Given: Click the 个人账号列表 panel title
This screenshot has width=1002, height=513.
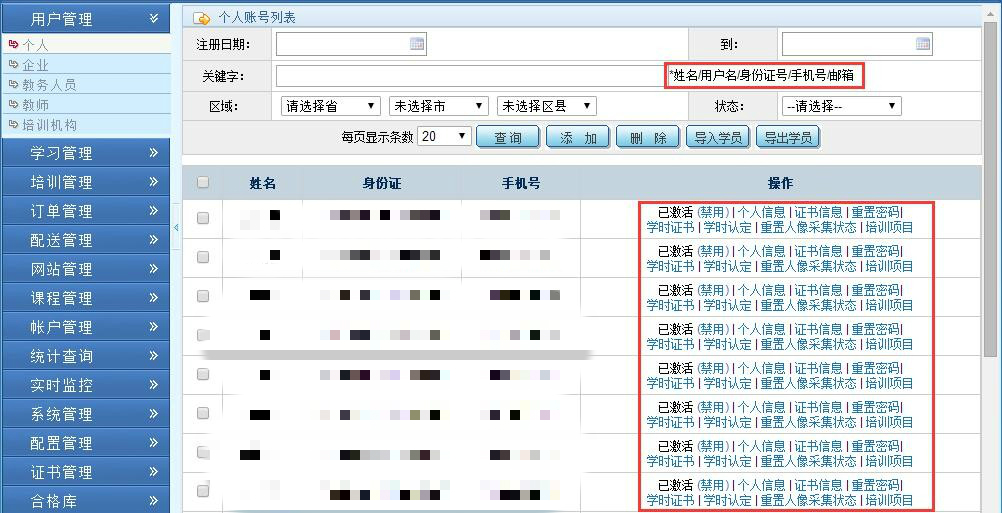Looking at the screenshot, I should tap(257, 18).
